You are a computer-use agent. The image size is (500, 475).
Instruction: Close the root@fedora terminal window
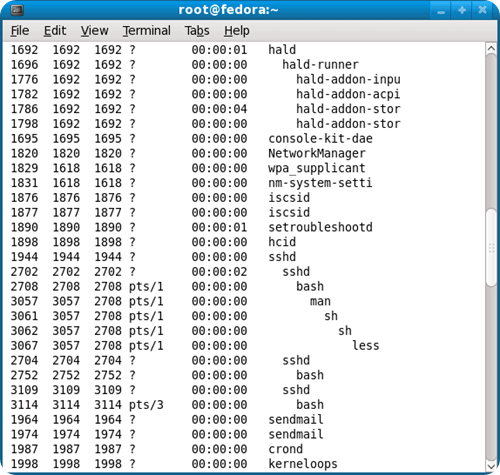pyautogui.click(x=482, y=10)
